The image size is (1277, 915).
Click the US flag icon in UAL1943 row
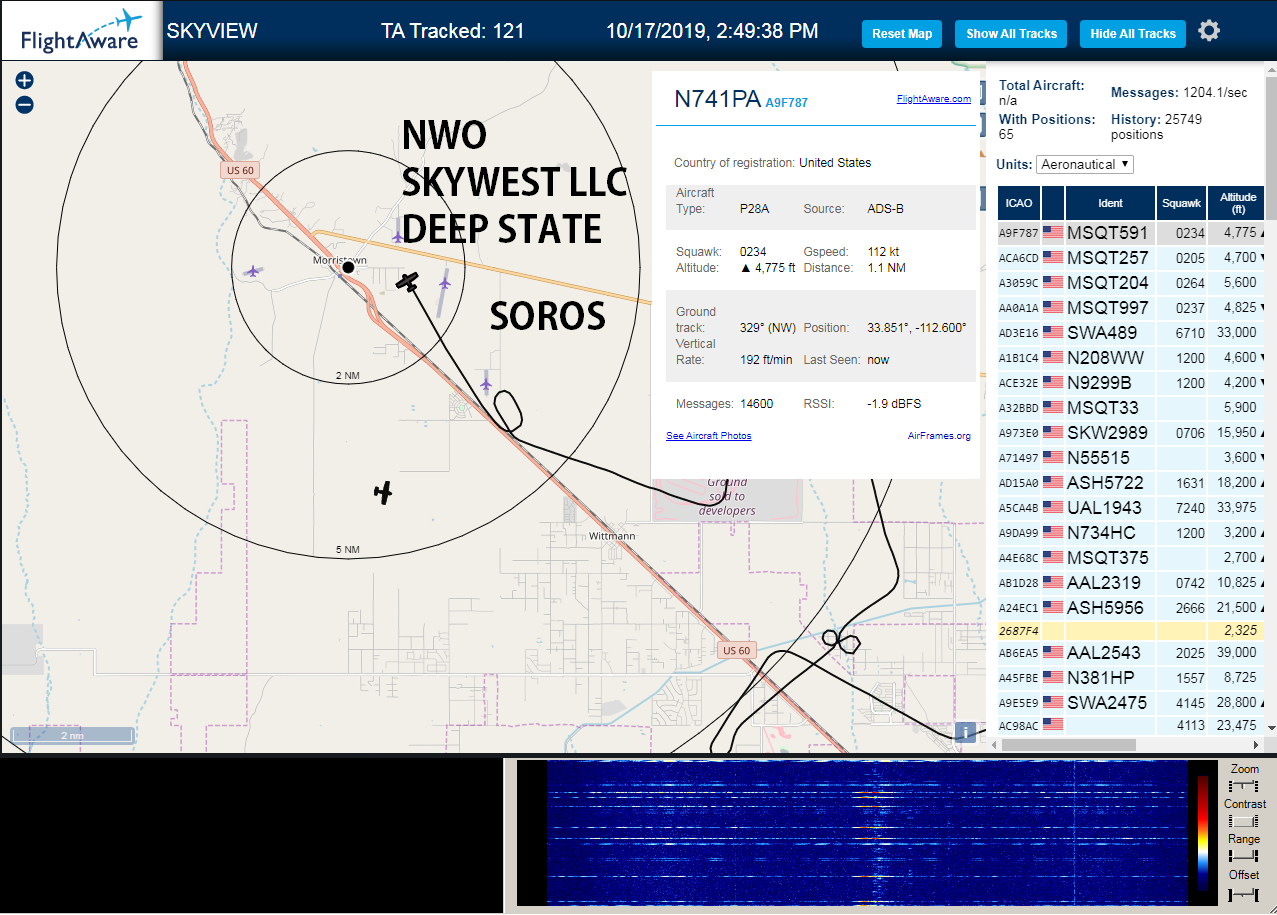1052,507
